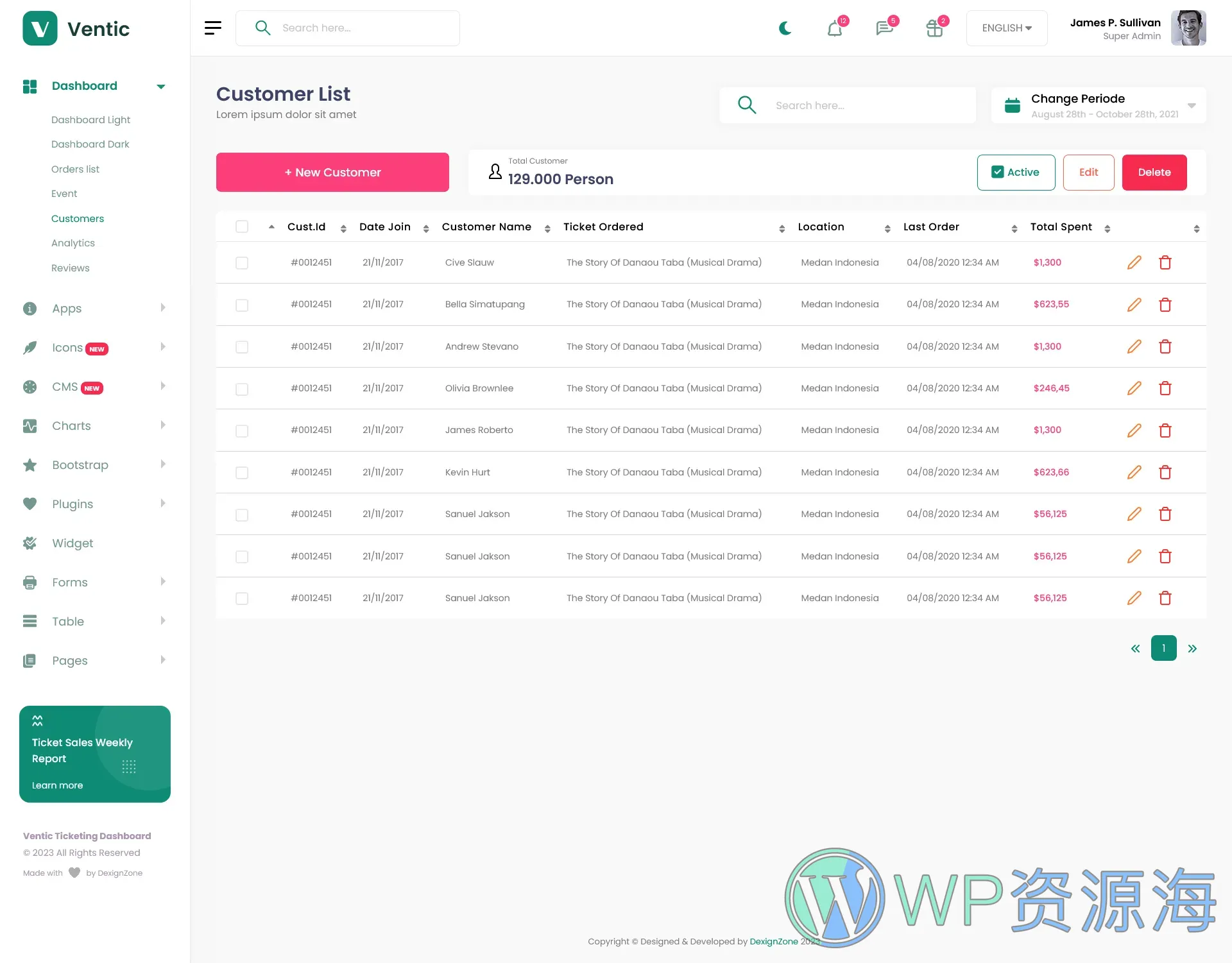Delete Olivia Brownlee's row using the trash icon
Viewport: 1232px width, 963px height.
[1166, 388]
